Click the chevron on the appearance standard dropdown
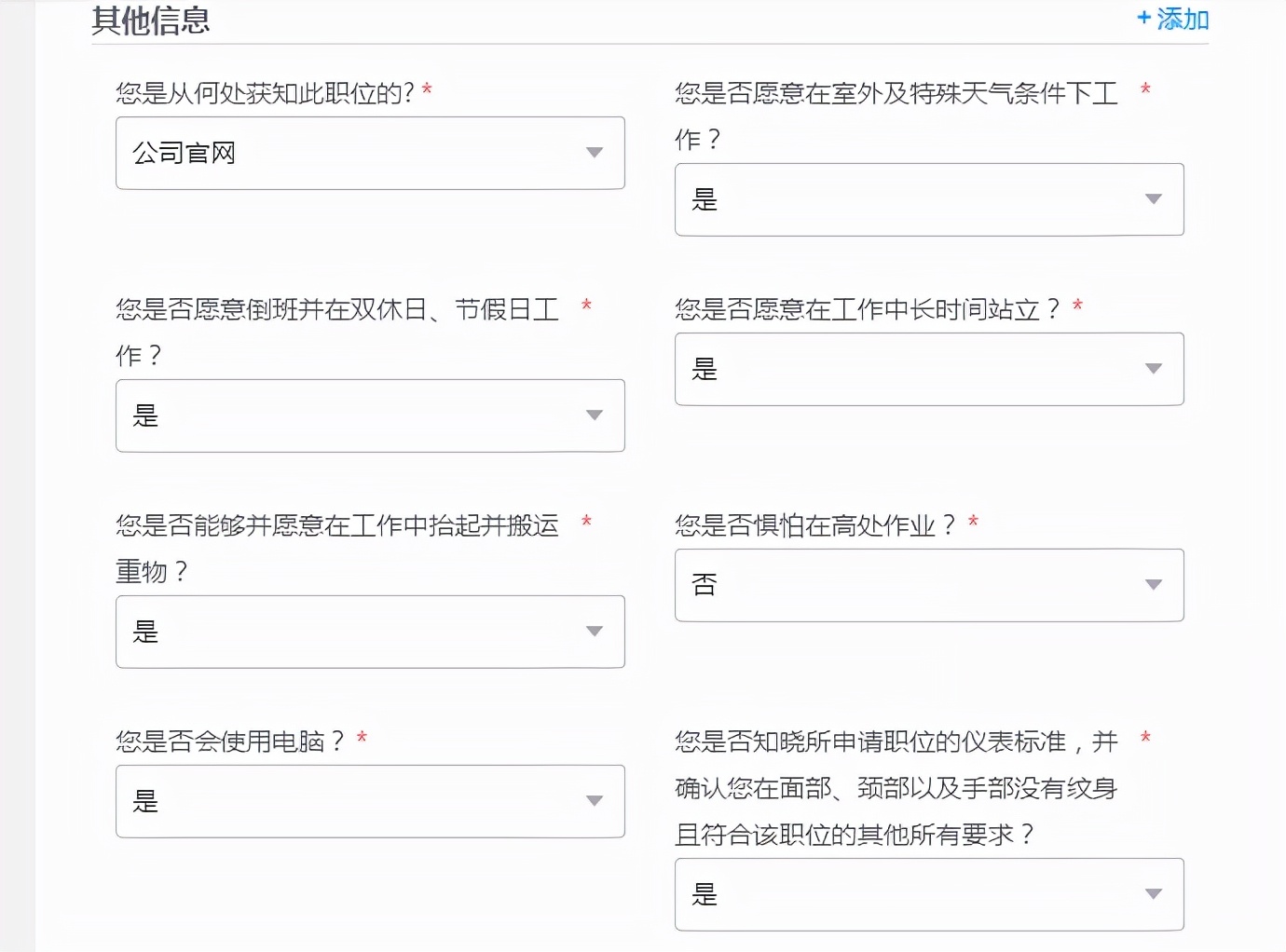 pos(1154,894)
